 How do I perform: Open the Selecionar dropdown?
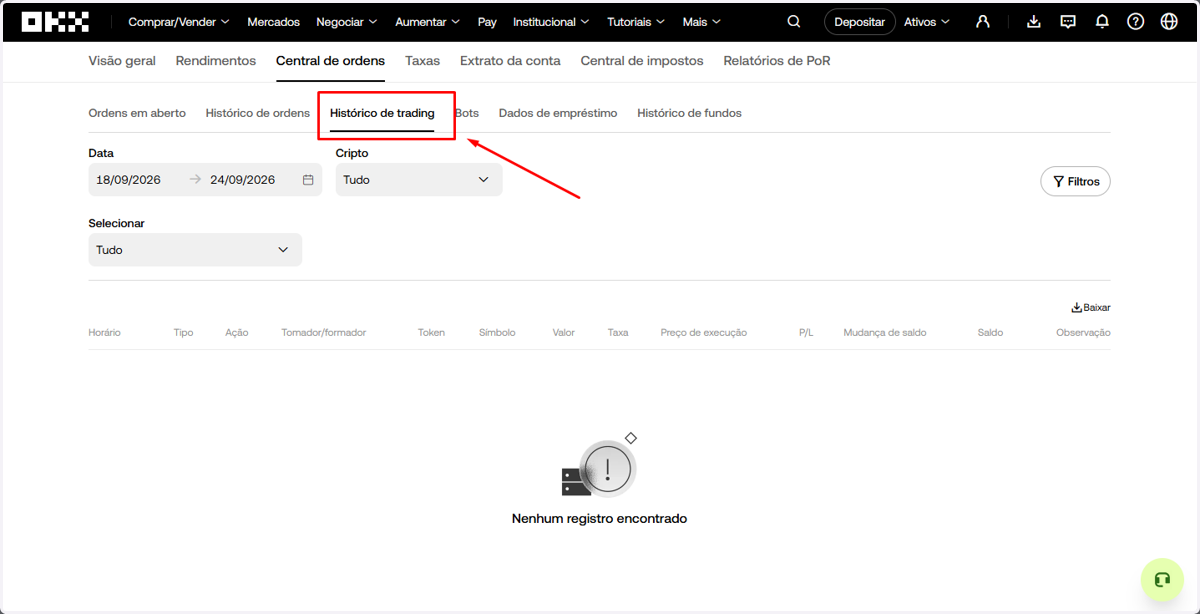[195, 250]
